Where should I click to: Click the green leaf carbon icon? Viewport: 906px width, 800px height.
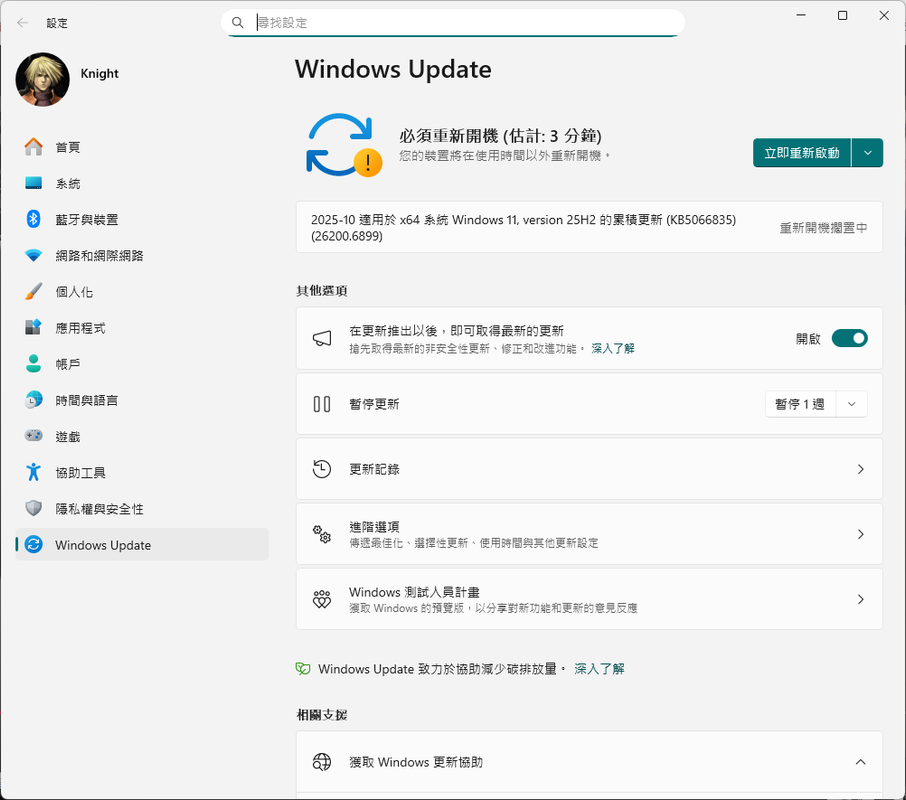(303, 669)
